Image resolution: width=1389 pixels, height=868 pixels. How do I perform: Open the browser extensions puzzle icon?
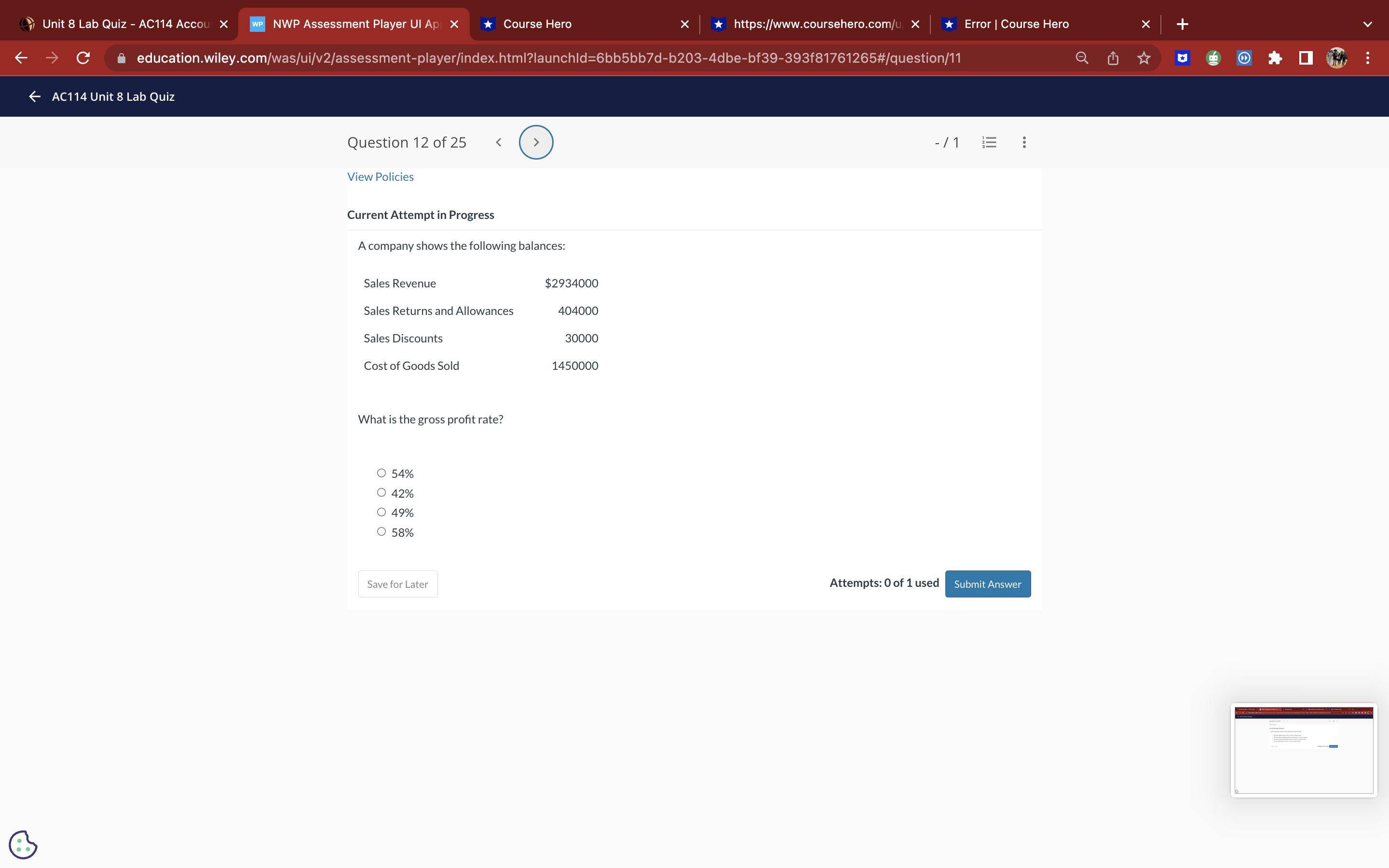(1275, 58)
